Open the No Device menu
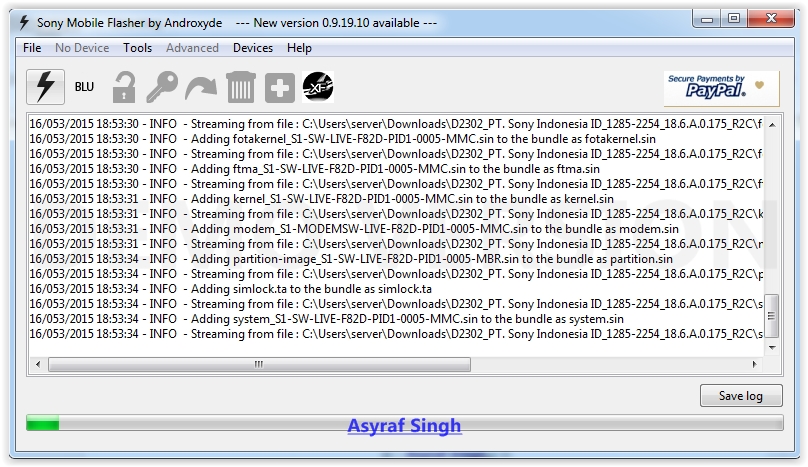Screen dimensions: 808x467 (82, 48)
